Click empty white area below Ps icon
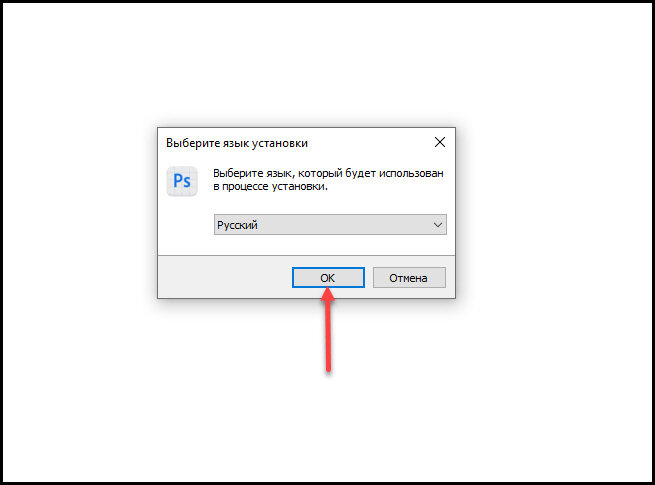This screenshot has height=485, width=655. tap(184, 226)
